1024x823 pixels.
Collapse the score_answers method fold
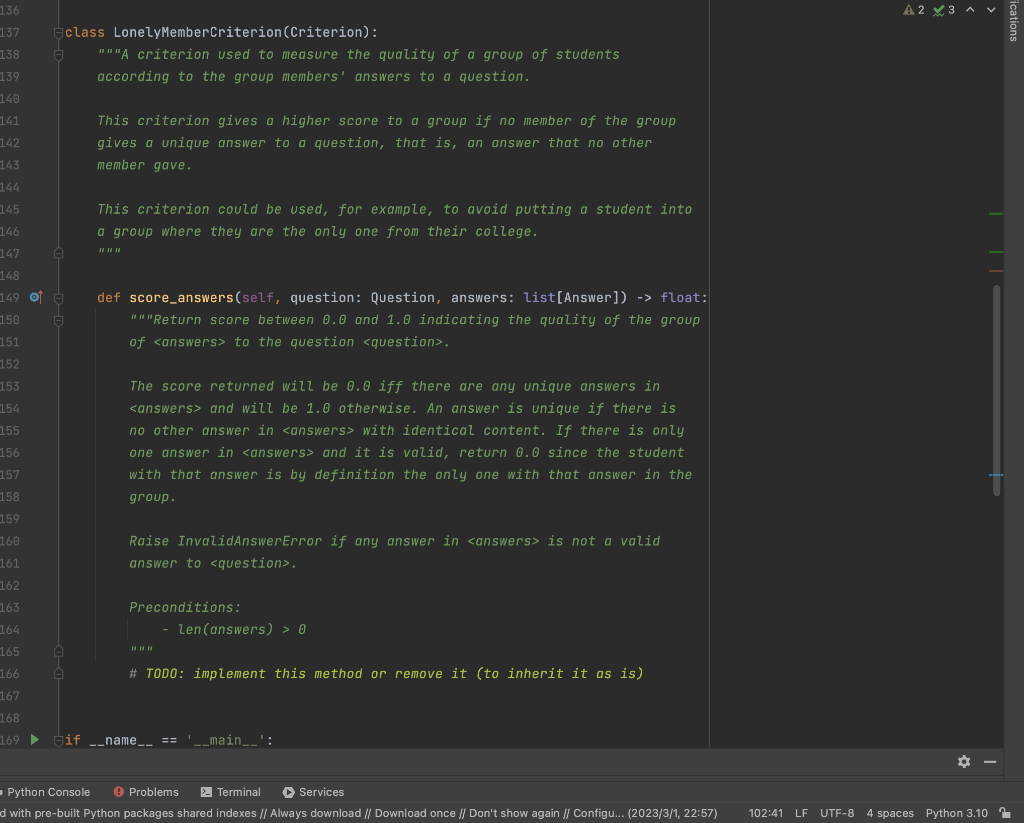58,298
